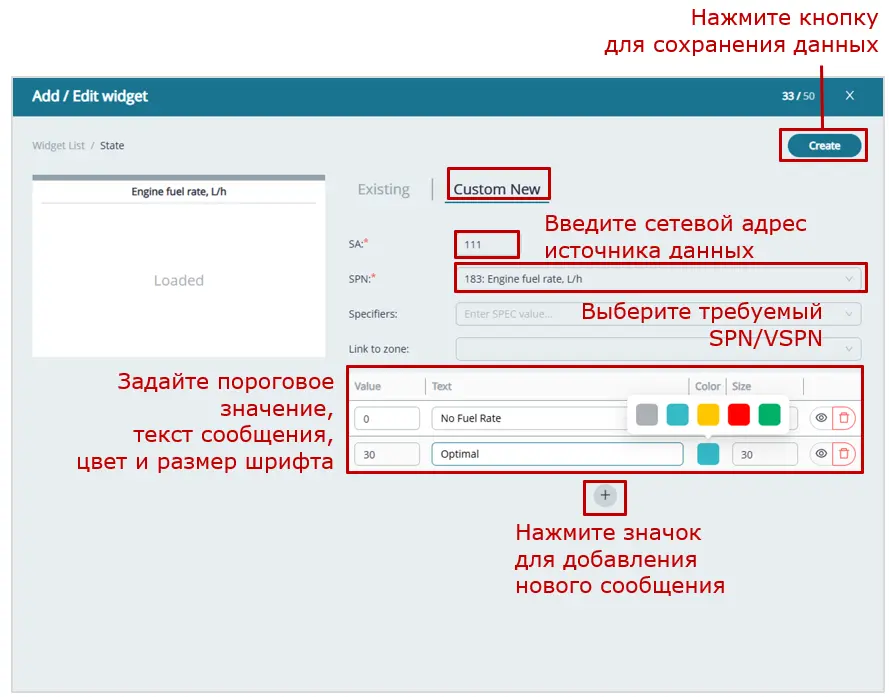Image resolution: width=889 pixels, height=697 pixels.
Task: Click the Create button
Action: click(x=822, y=145)
